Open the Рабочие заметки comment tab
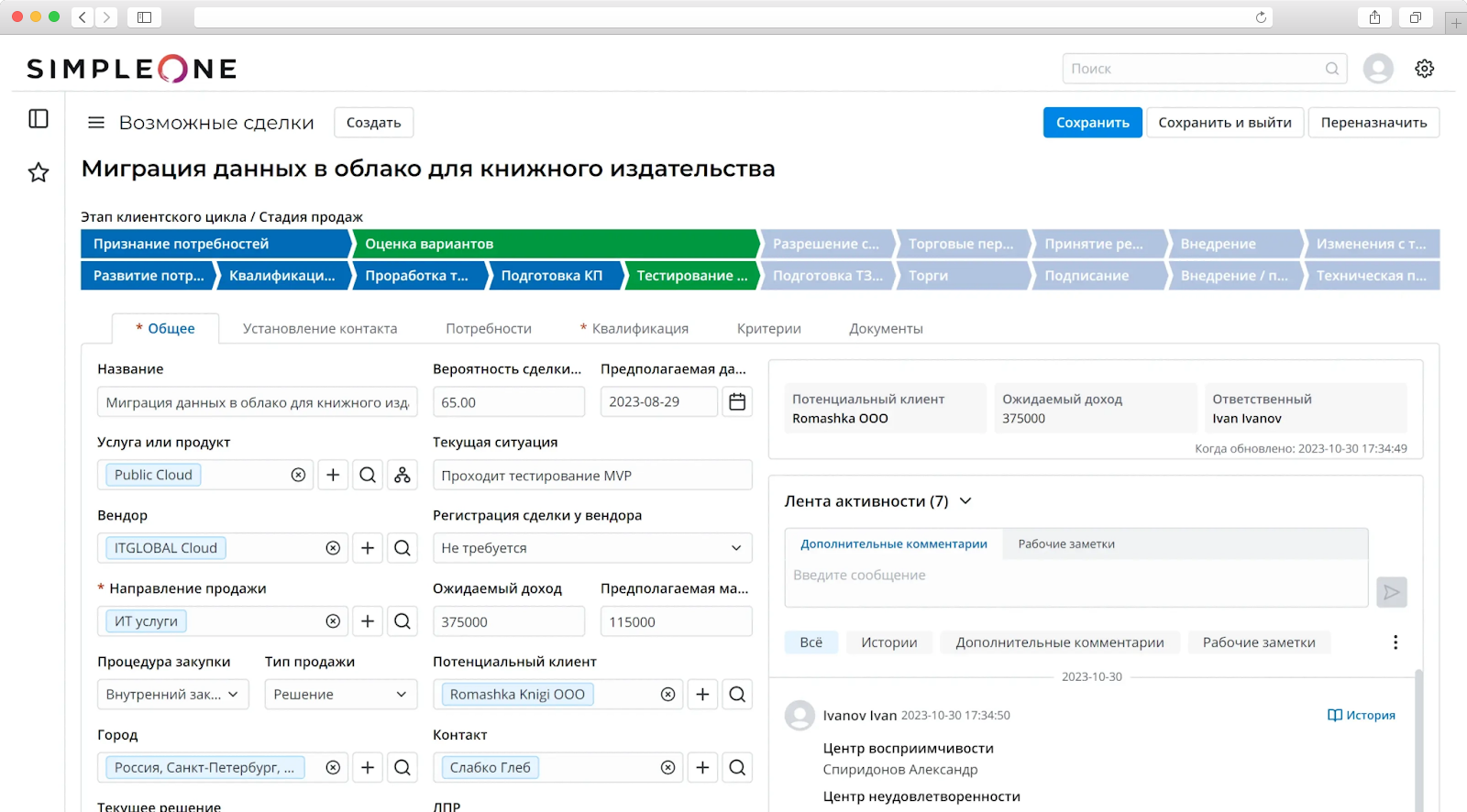Screen dimensions: 1467x812 tap(1066, 544)
